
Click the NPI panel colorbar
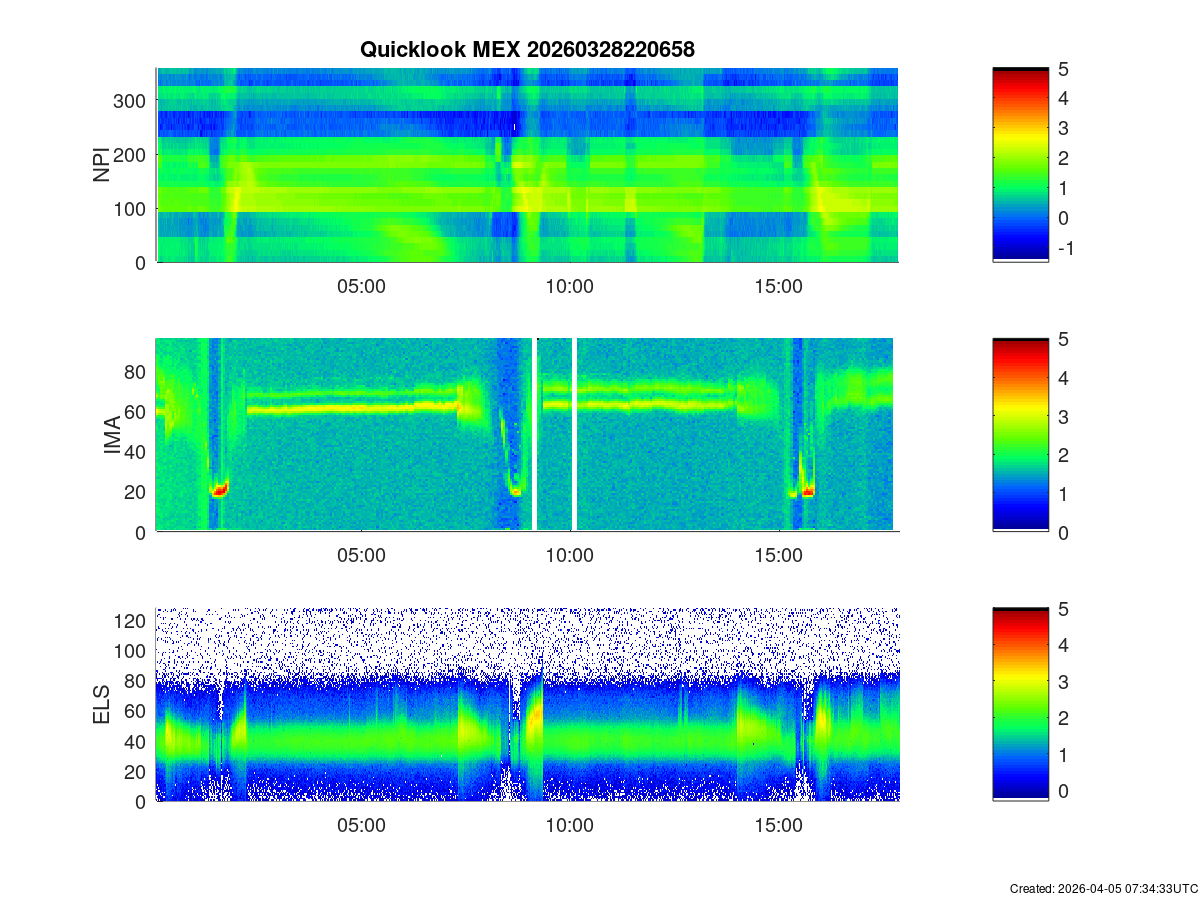[x=1020, y=165]
